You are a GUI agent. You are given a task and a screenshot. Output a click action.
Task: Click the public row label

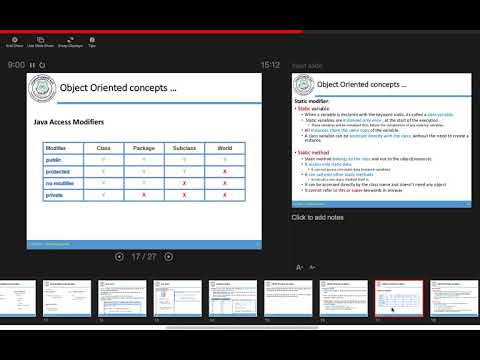coord(53,160)
